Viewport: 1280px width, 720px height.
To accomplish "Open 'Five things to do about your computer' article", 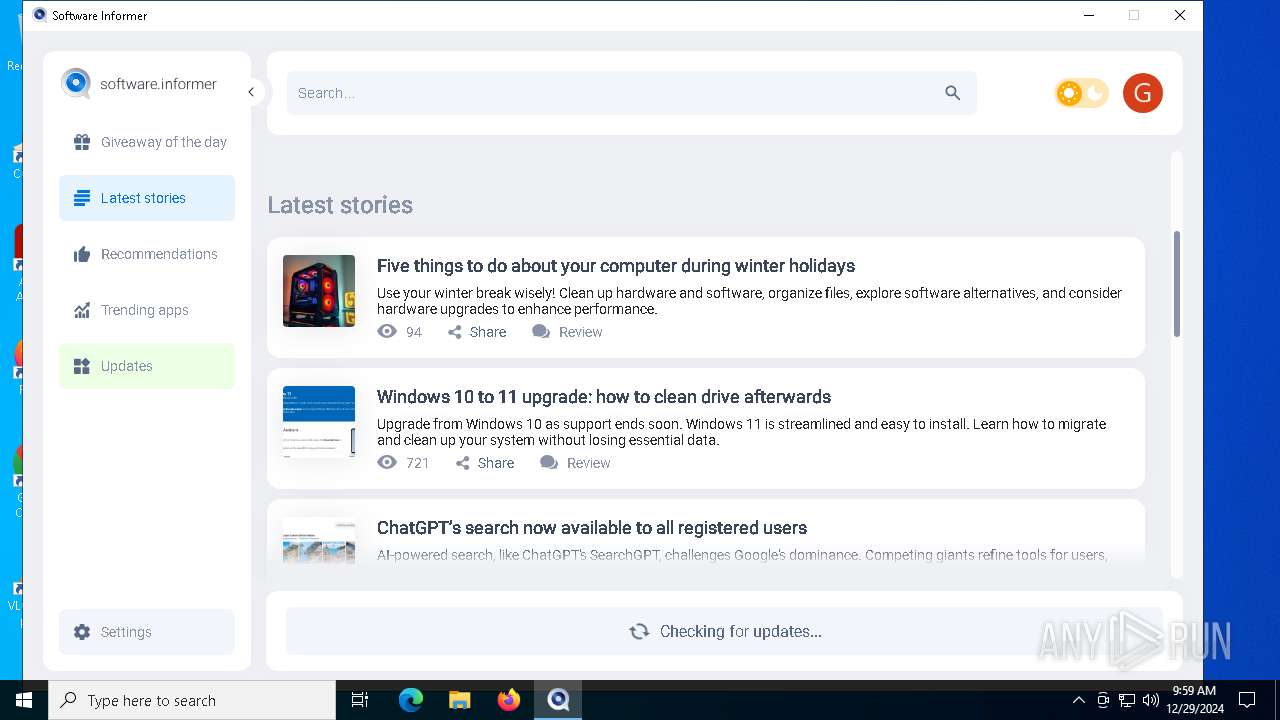I will coord(616,266).
